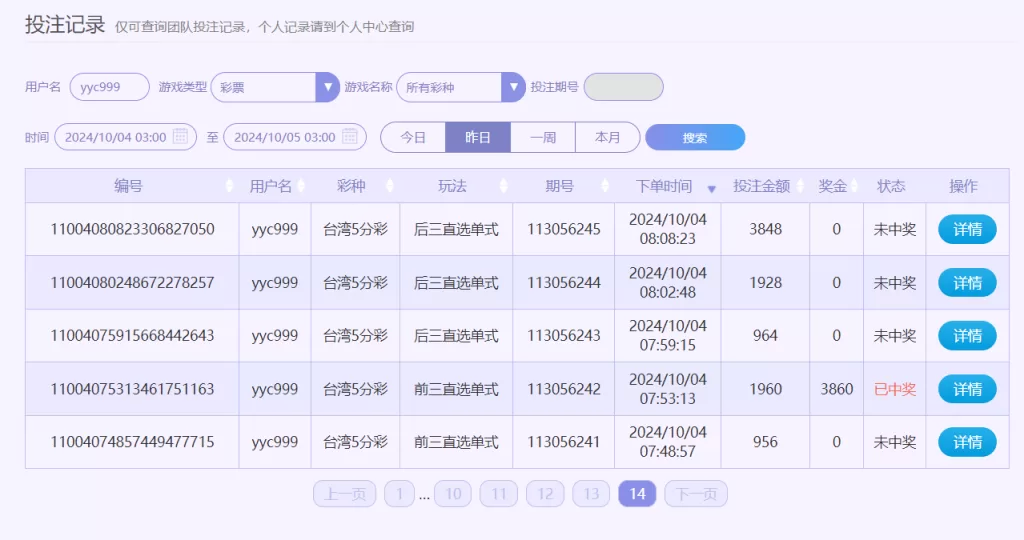Click the 投注记录 page title
Screen dimensions: 1024x540
point(65,25)
